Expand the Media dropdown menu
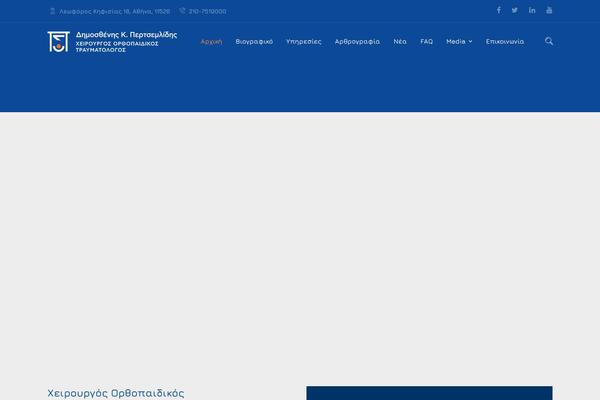 pos(459,41)
